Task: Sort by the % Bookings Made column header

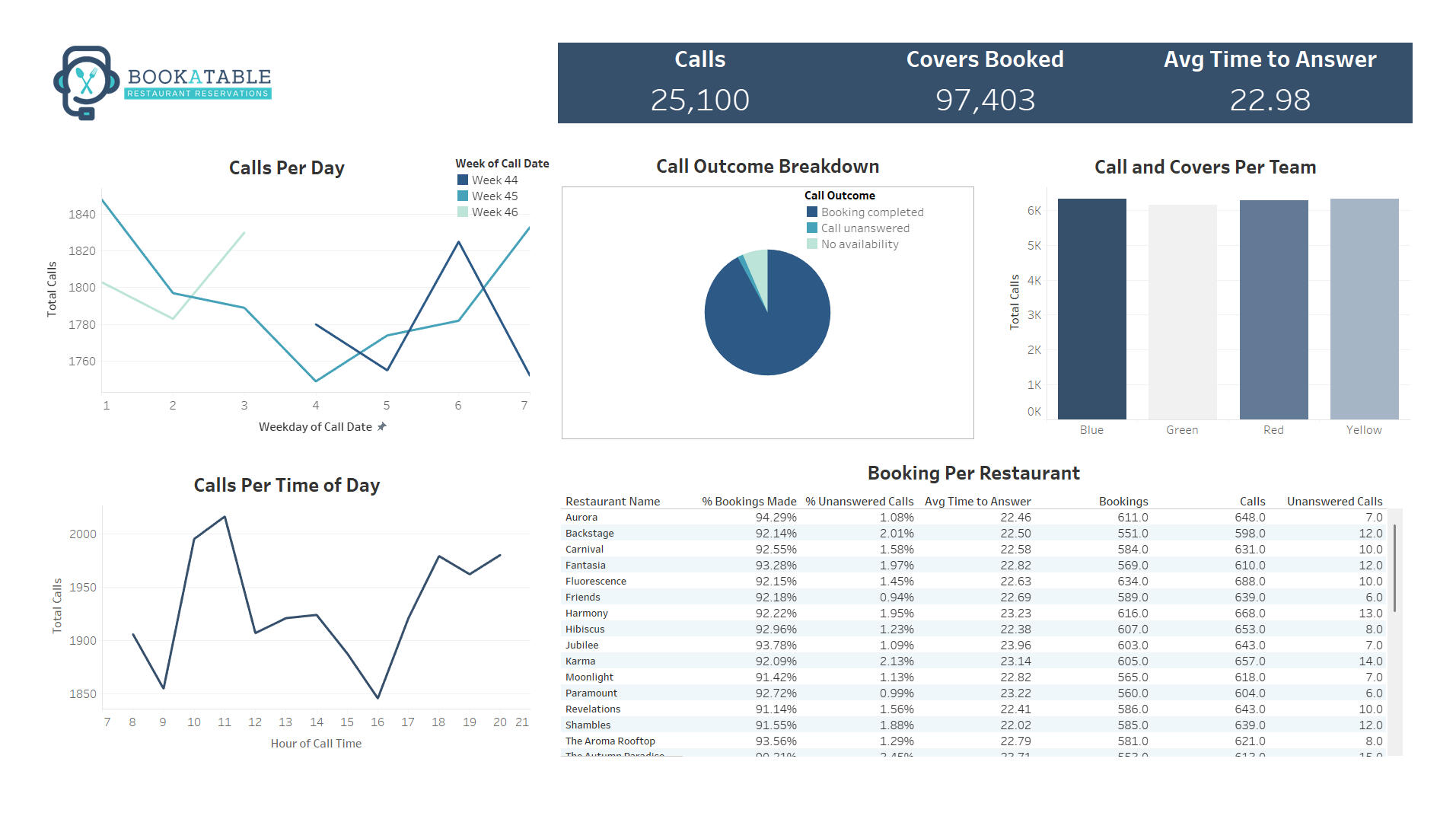Action: (748, 501)
